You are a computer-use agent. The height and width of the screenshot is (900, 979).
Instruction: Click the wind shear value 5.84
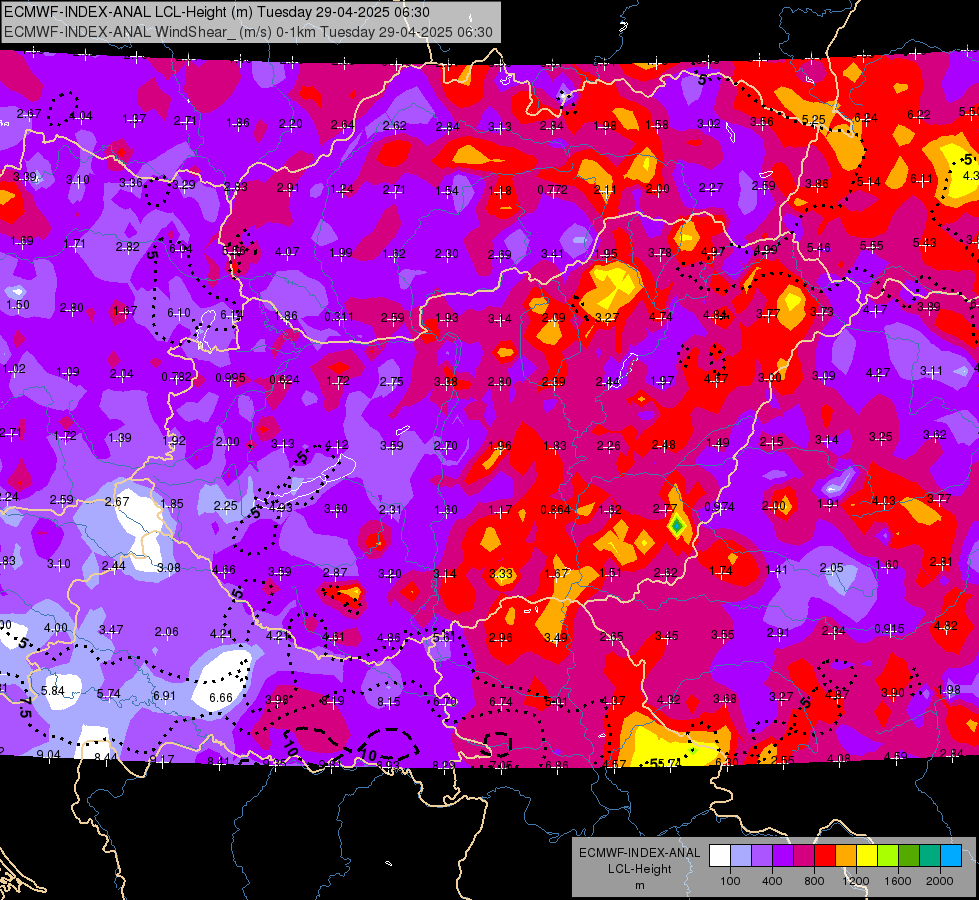[52, 691]
